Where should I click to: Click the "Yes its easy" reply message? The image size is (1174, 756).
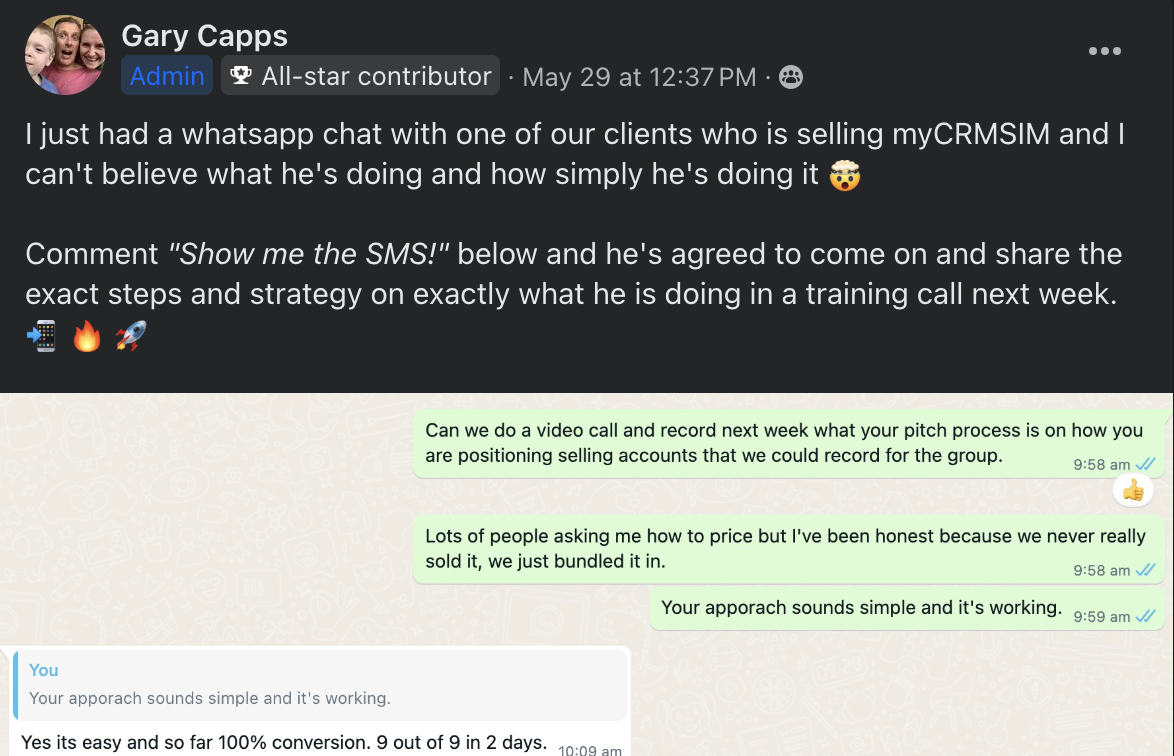284,743
